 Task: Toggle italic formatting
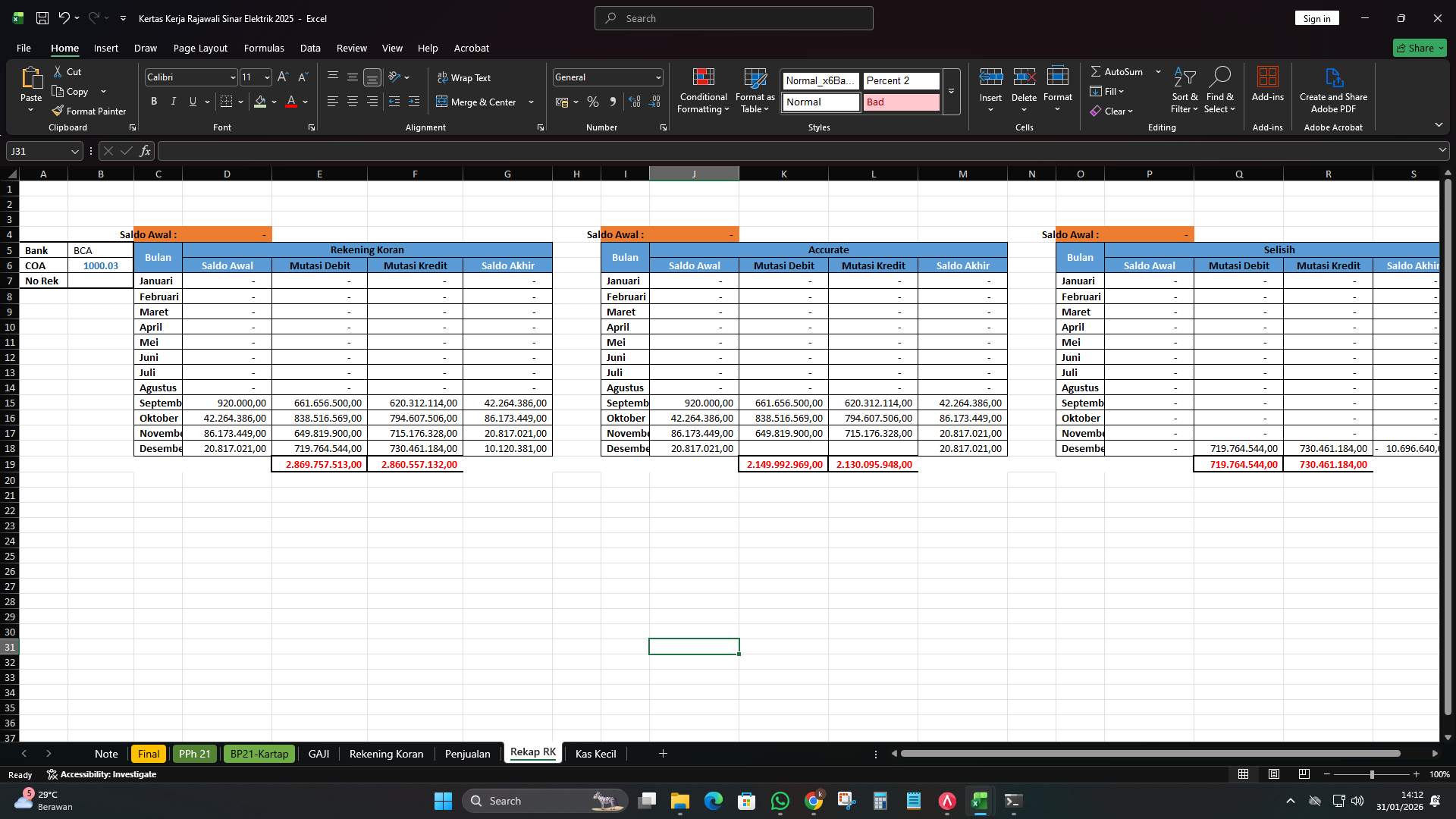click(173, 101)
